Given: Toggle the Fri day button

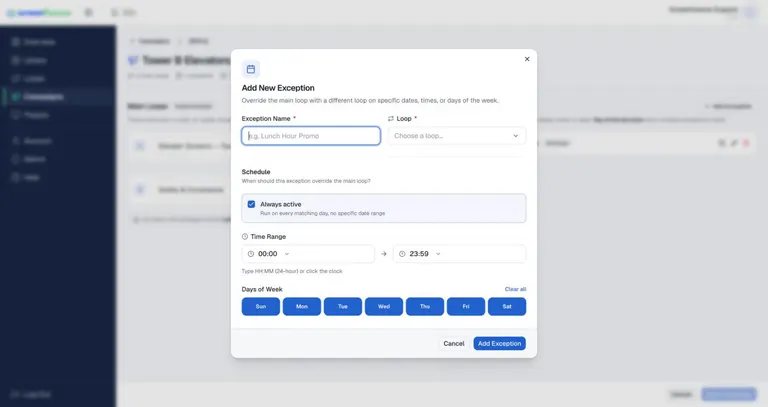Looking at the screenshot, I should pos(466,307).
